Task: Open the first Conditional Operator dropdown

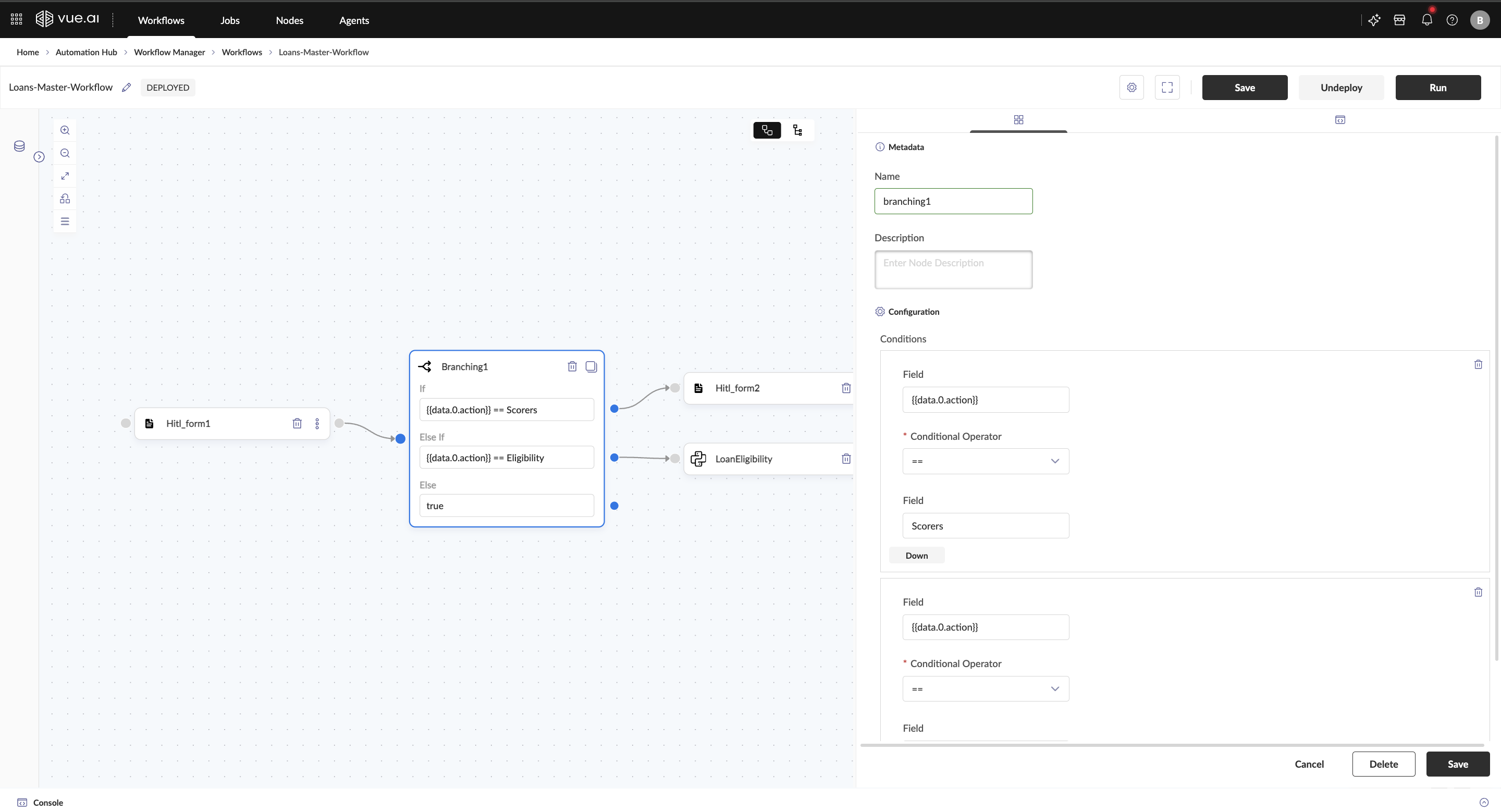Action: (x=986, y=461)
